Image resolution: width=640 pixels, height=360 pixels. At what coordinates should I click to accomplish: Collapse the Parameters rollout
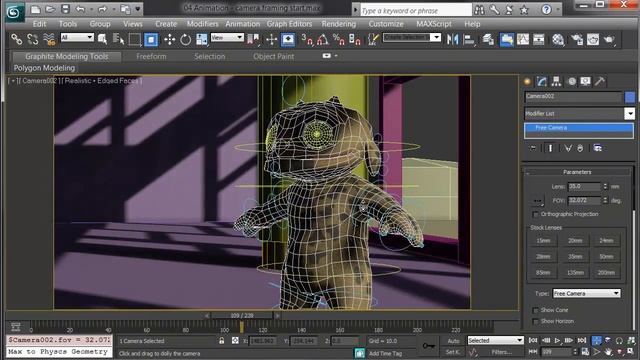[577, 172]
